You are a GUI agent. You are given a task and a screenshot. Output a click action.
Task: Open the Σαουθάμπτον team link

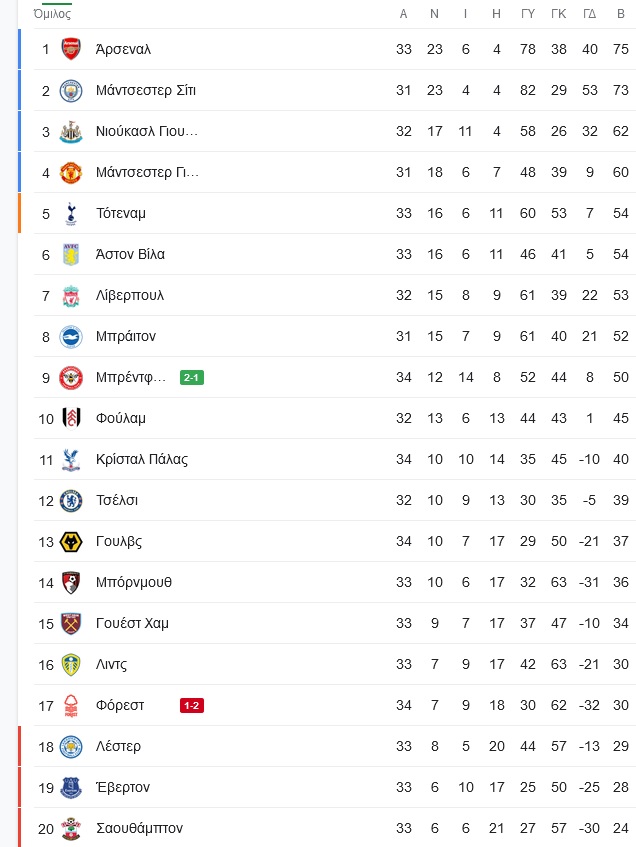pyautogui.click(x=139, y=828)
